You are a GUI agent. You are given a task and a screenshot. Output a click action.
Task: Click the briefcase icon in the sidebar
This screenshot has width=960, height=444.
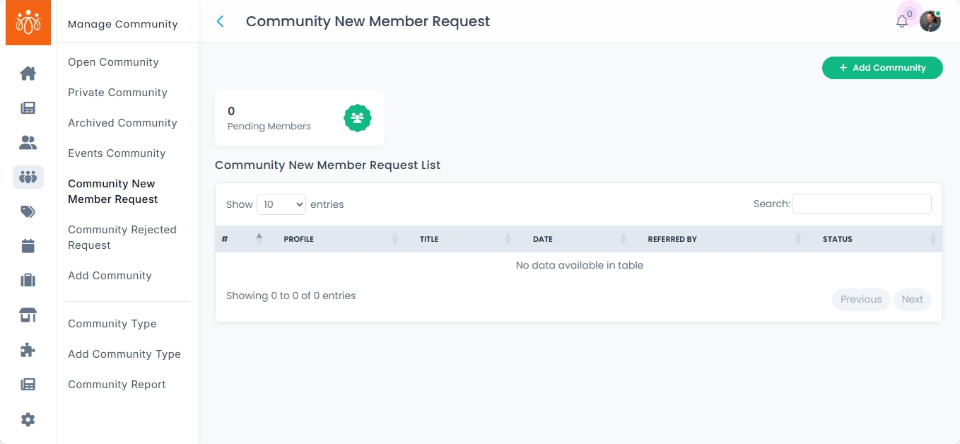[28, 281]
